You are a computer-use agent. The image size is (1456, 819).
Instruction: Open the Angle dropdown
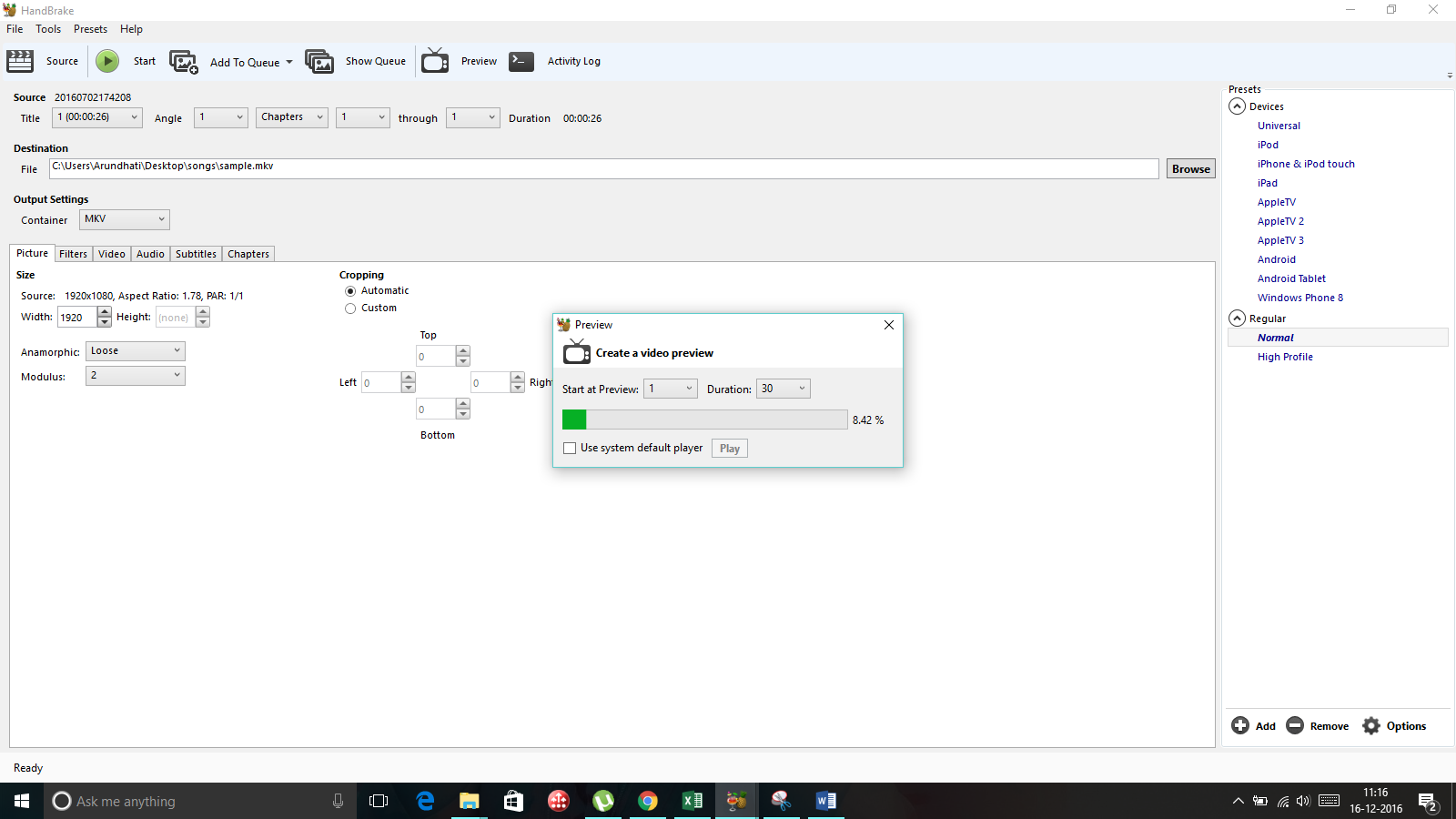click(x=221, y=117)
